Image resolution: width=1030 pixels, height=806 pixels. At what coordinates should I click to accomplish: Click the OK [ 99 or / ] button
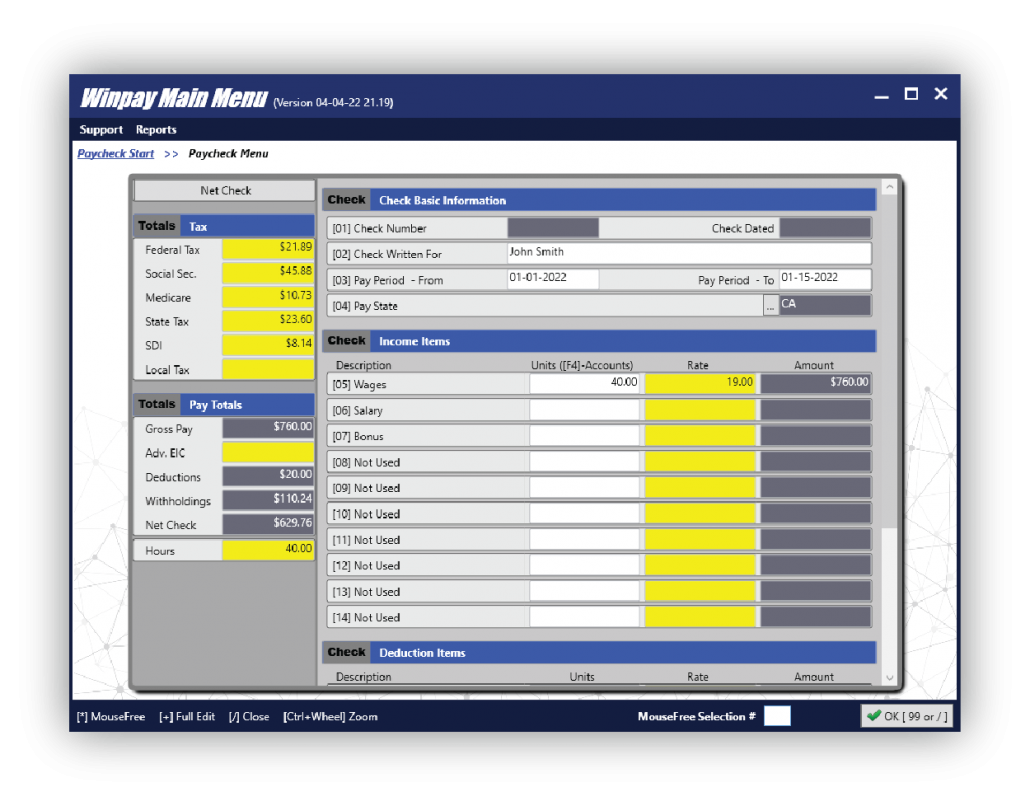tap(907, 716)
